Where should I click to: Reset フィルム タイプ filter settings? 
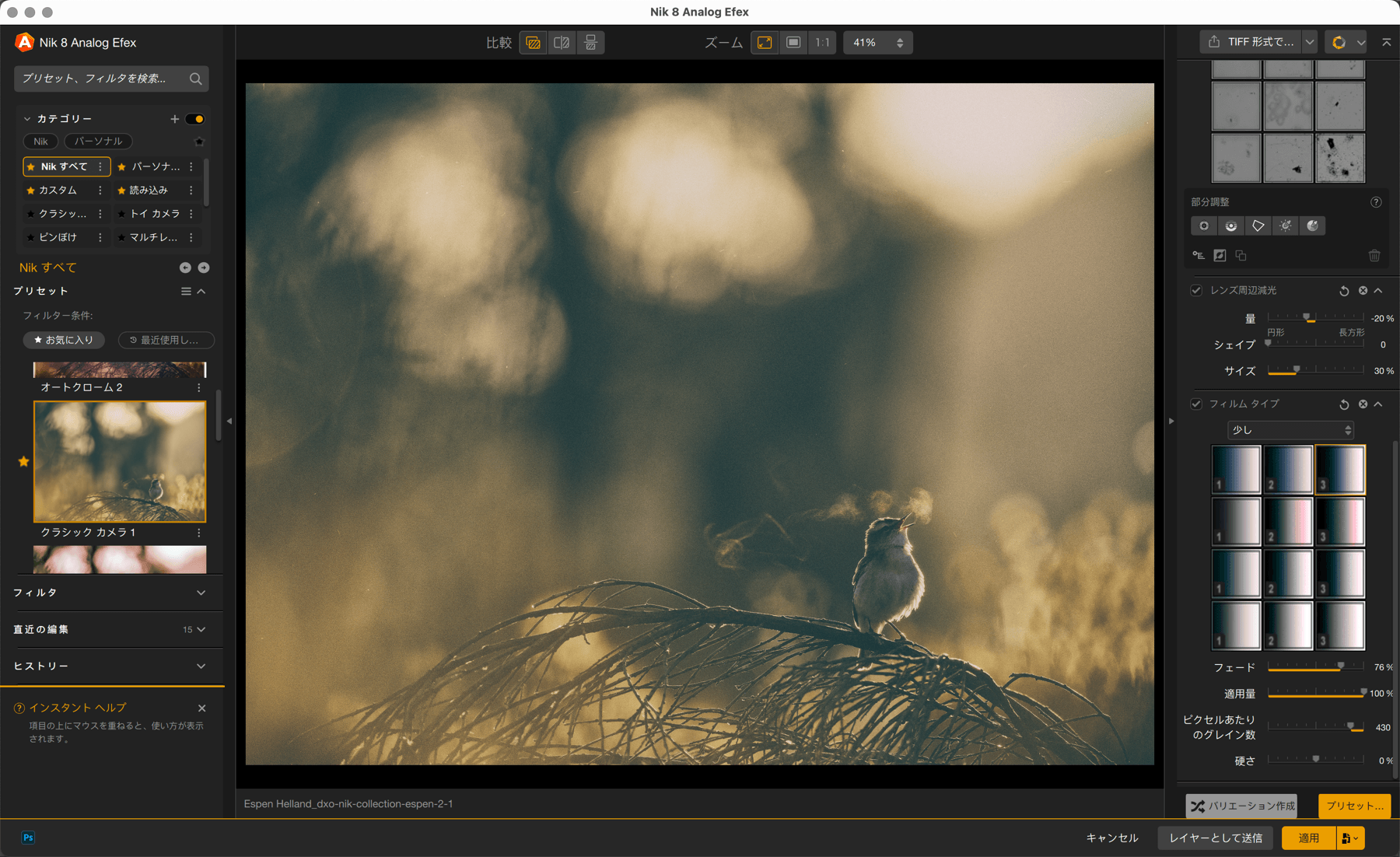1344,404
